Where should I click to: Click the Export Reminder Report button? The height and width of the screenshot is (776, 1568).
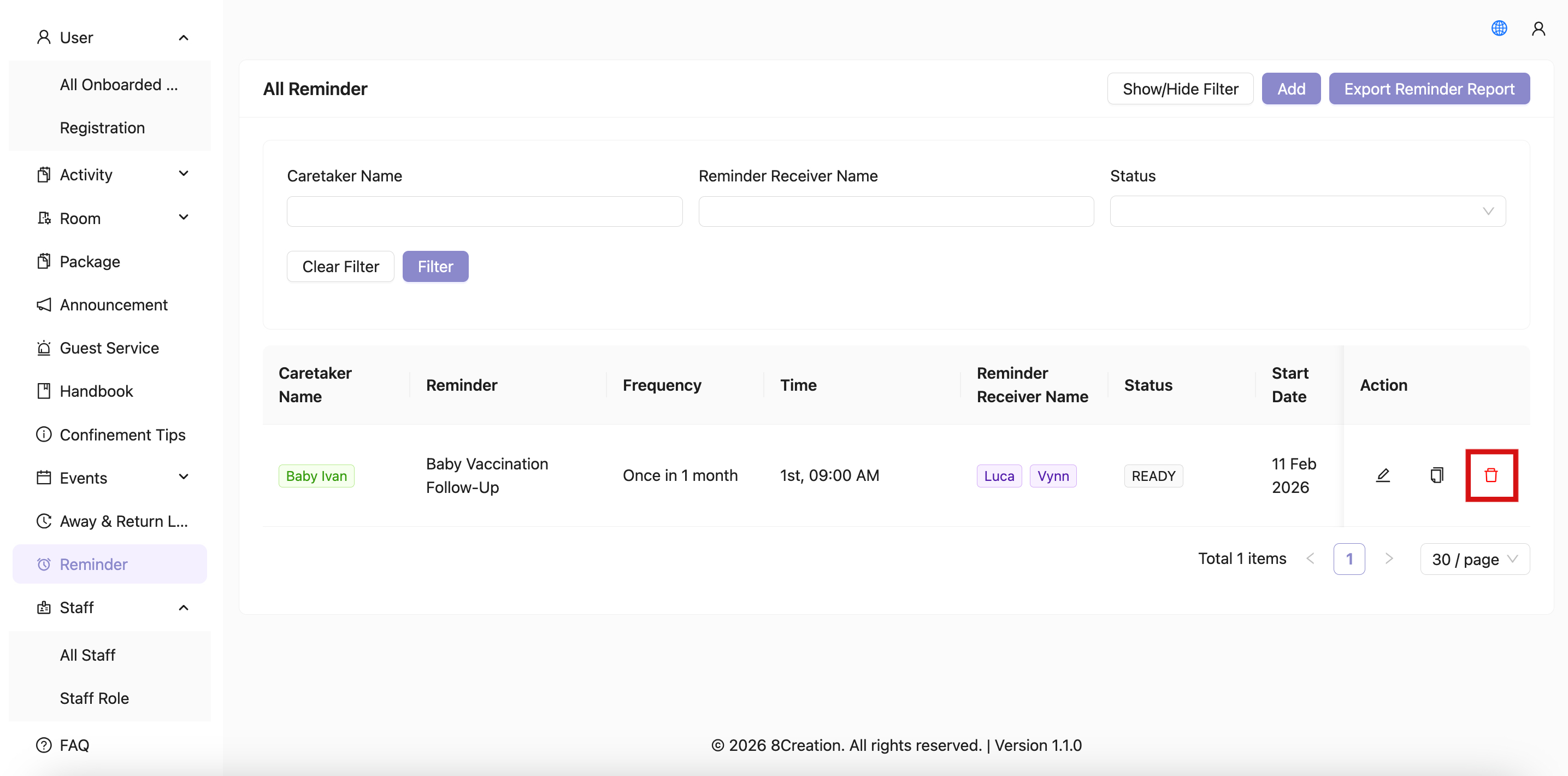(x=1429, y=89)
